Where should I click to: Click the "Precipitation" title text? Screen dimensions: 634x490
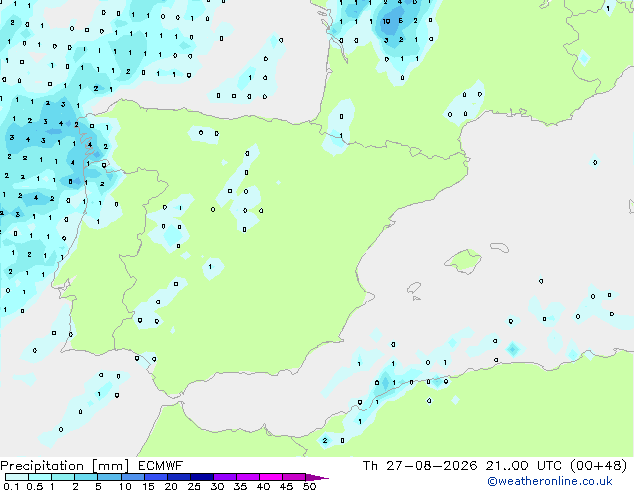[42, 466]
